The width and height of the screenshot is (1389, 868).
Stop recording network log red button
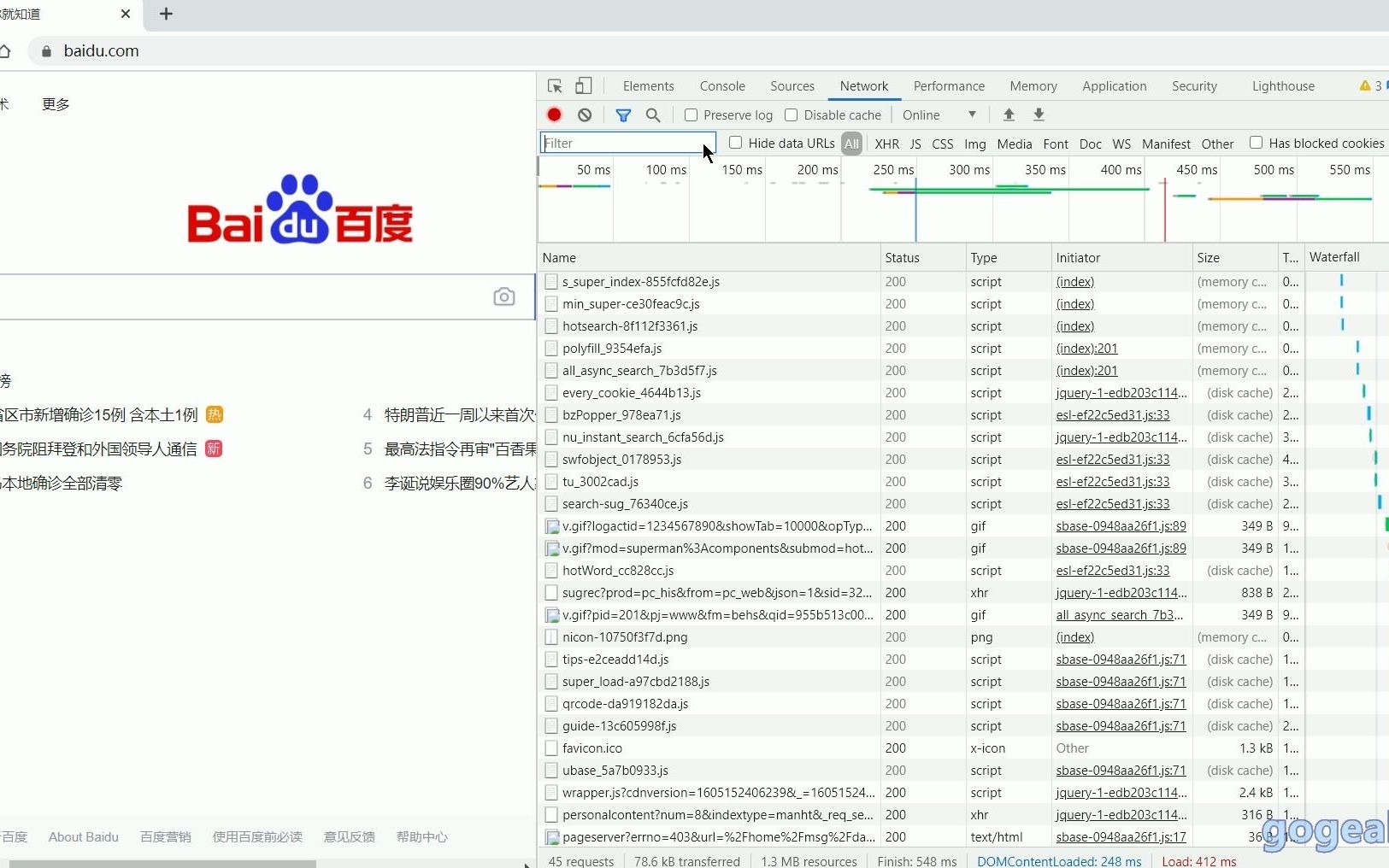pyautogui.click(x=554, y=114)
